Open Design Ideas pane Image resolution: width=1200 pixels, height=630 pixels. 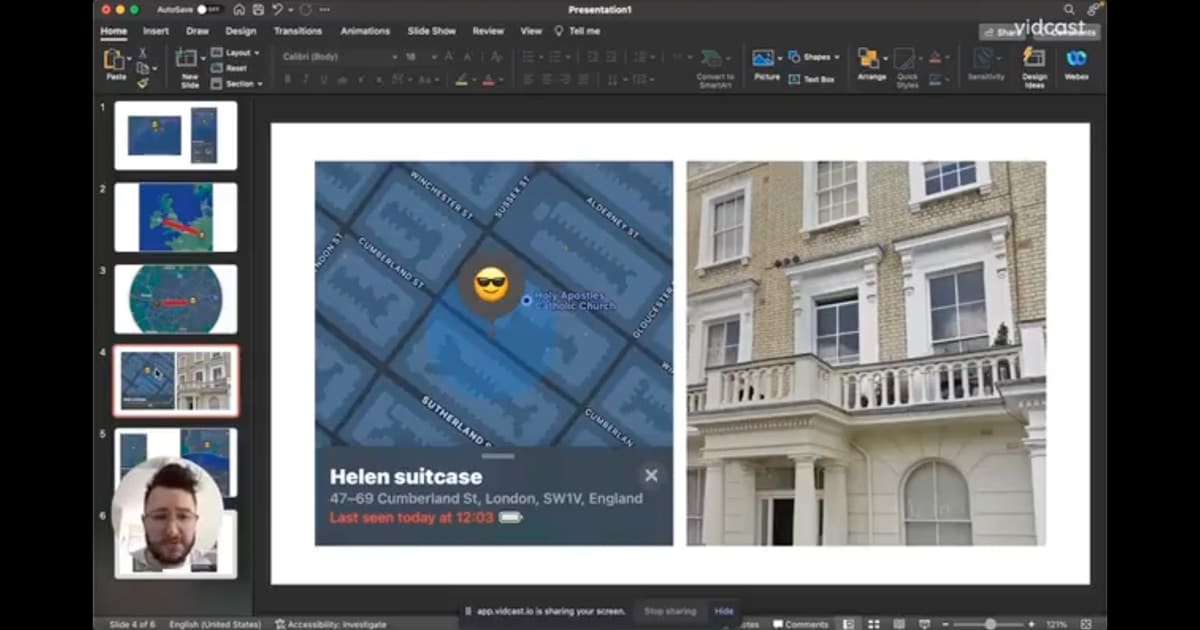tap(1034, 60)
